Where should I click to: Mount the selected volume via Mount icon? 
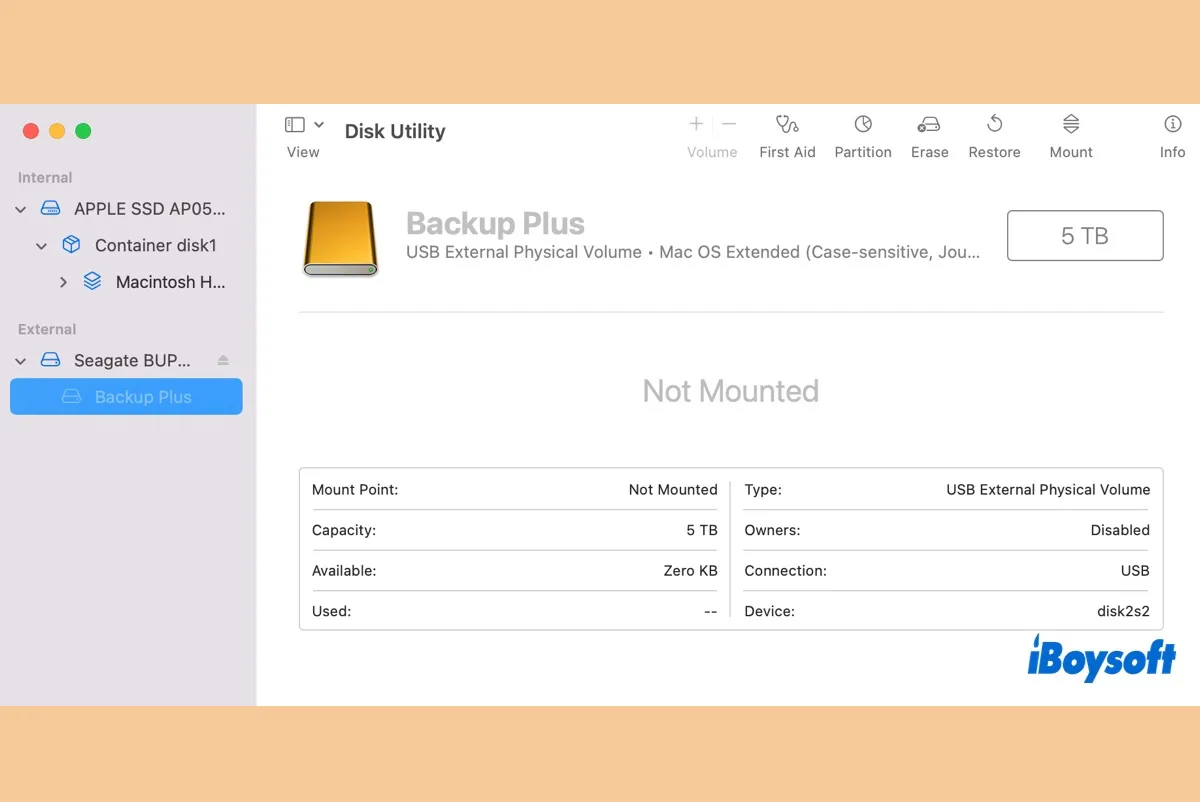[1071, 124]
